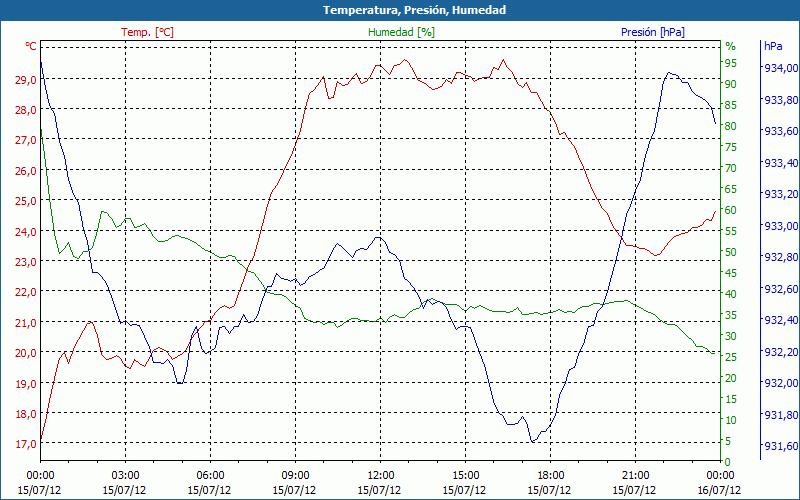Click the '27,0' temperature axis value

[x=26, y=140]
